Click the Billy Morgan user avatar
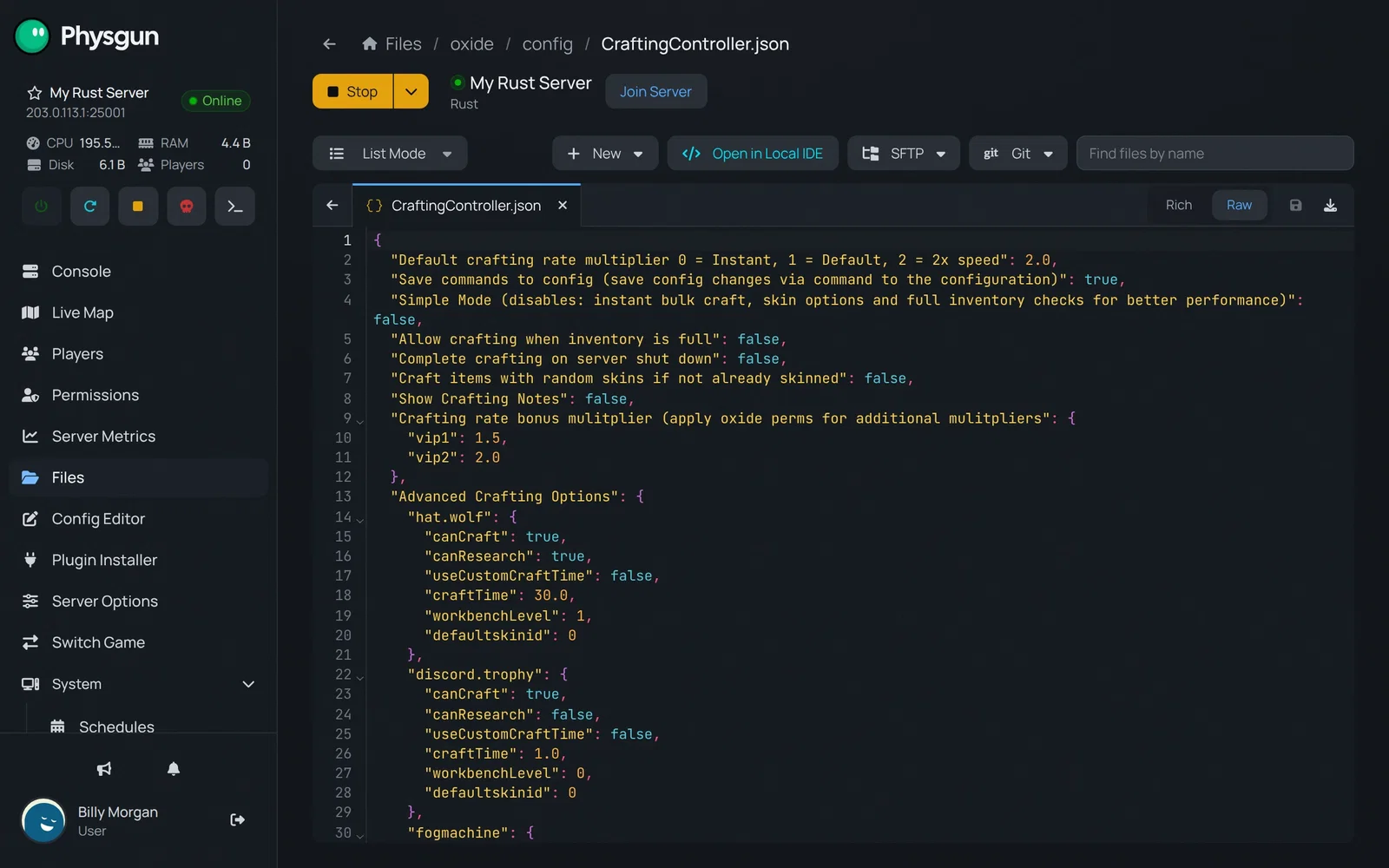This screenshot has height=868, width=1389. pos(43,820)
